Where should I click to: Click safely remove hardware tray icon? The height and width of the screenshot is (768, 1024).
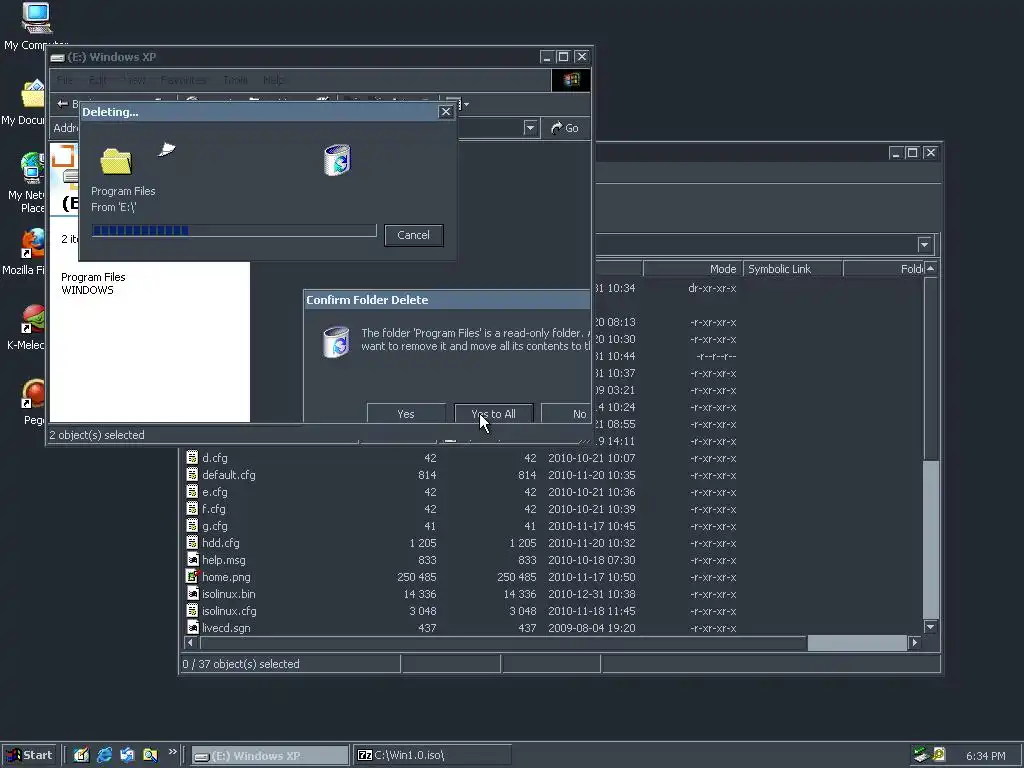tap(921, 755)
